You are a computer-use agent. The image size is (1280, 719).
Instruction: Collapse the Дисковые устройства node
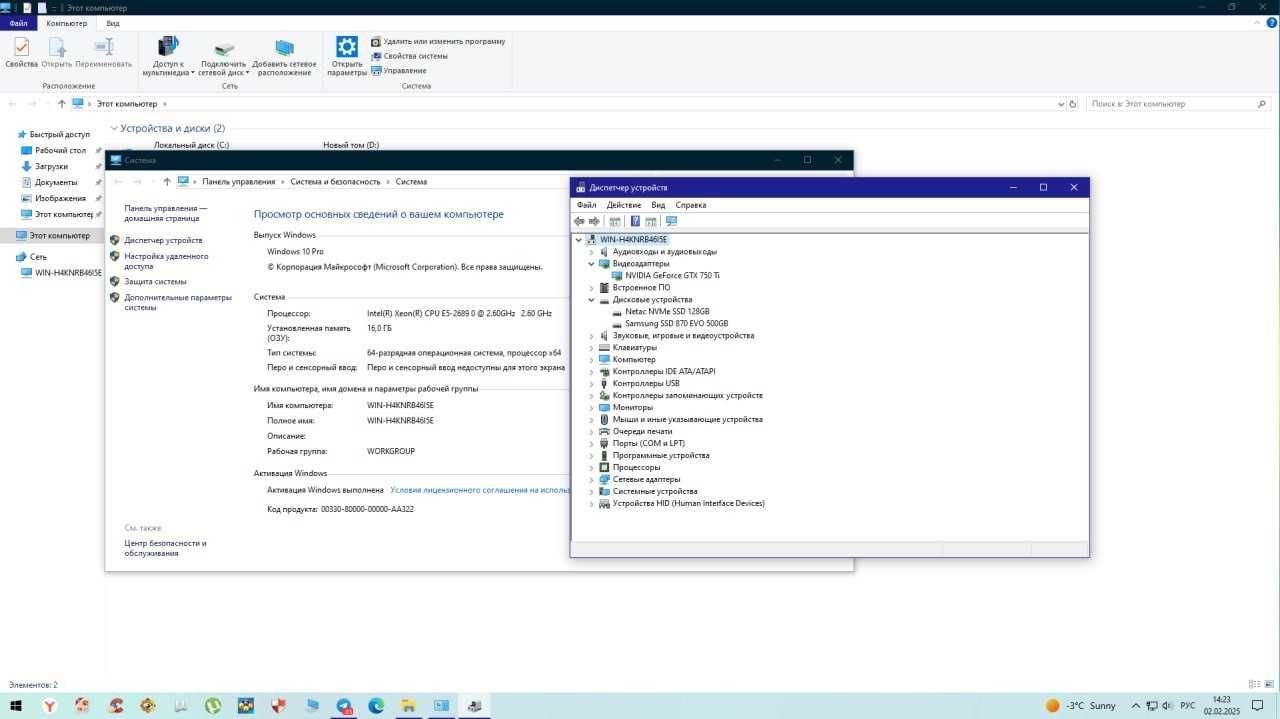point(591,300)
